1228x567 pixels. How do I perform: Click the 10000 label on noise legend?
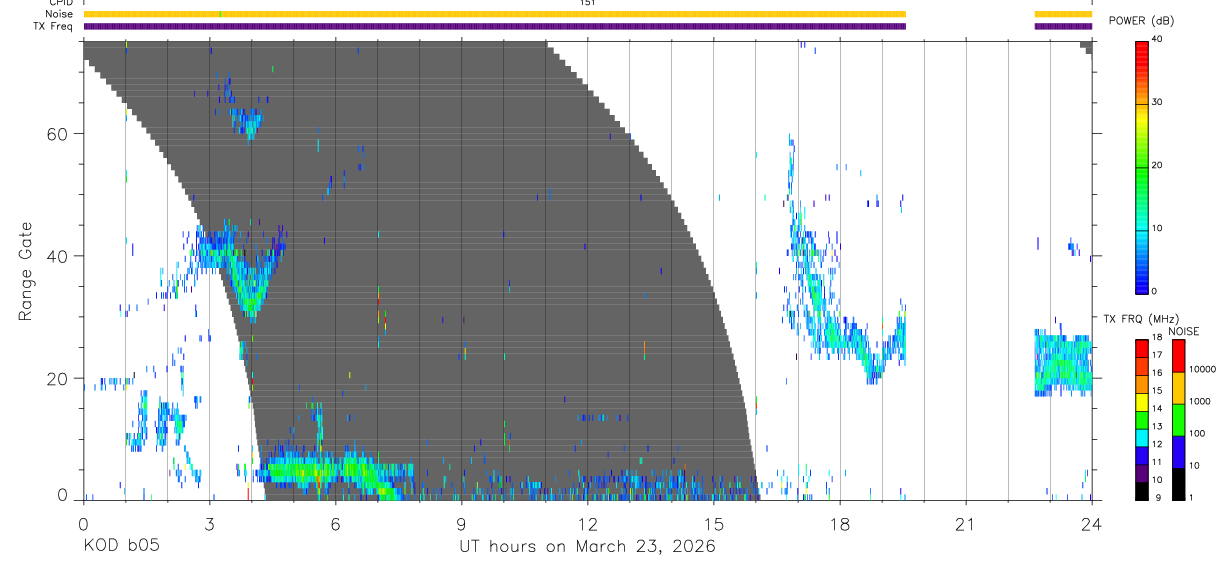[1202, 369]
